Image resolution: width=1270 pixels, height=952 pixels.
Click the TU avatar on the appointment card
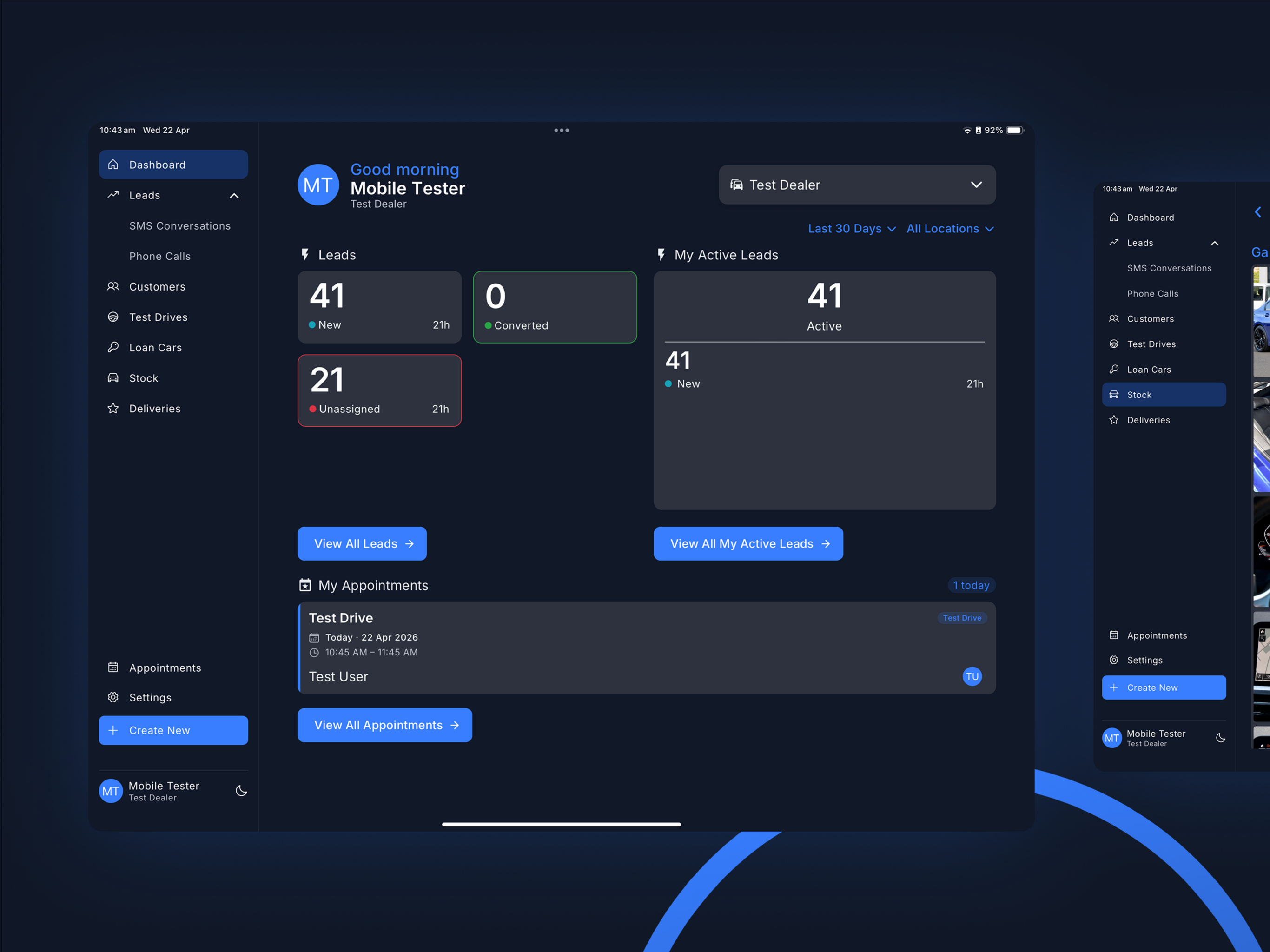click(x=972, y=676)
